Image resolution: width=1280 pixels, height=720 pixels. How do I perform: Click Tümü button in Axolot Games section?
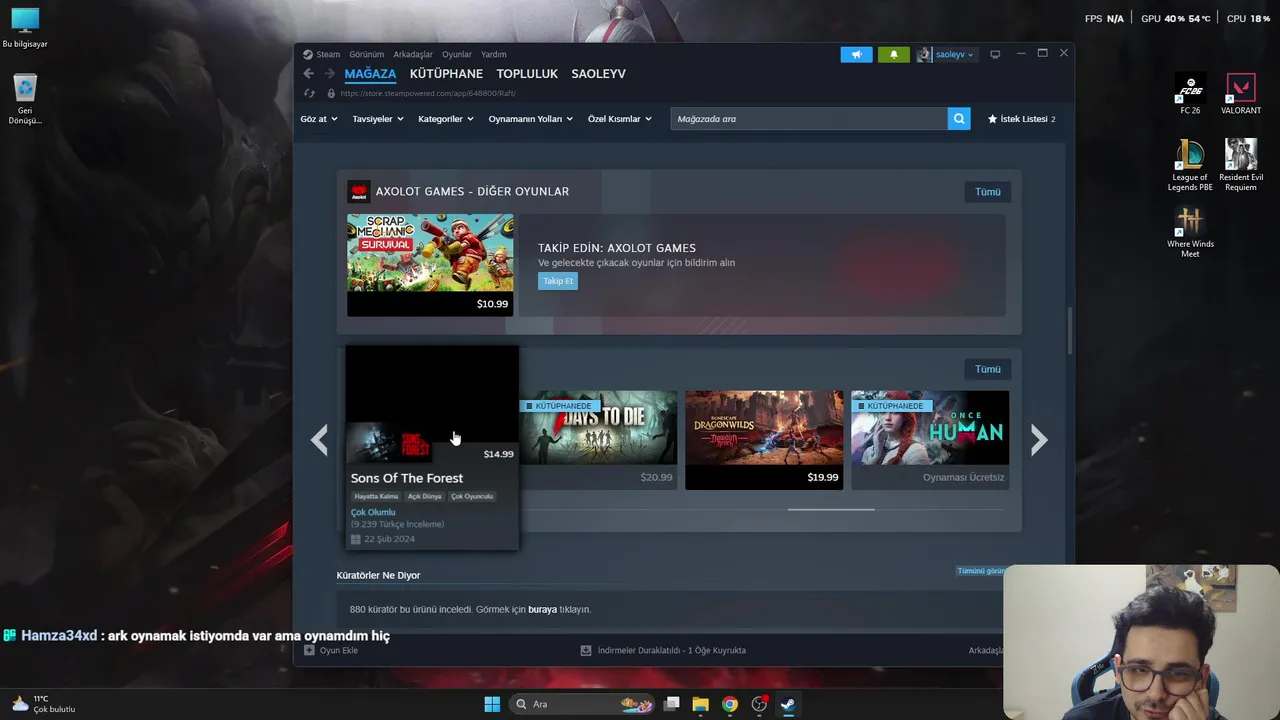coord(988,192)
